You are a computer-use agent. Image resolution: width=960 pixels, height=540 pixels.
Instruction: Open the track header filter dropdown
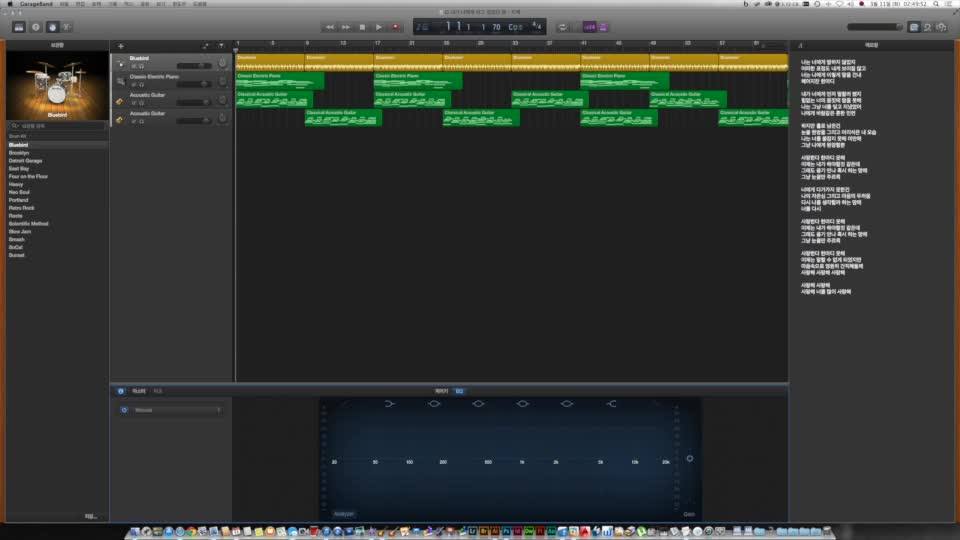[x=220, y=46]
